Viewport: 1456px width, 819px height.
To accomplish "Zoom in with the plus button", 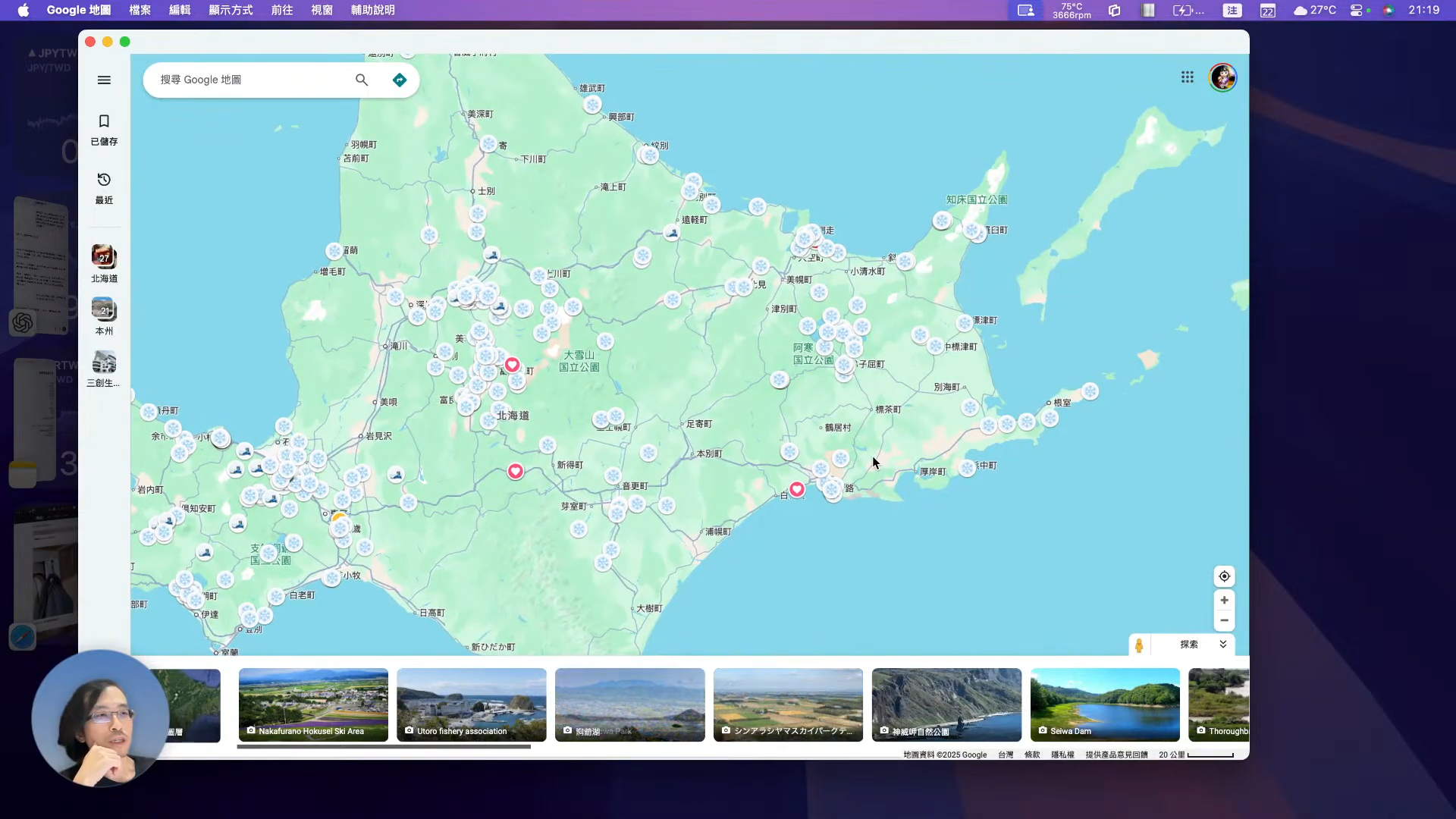I will pyautogui.click(x=1224, y=600).
